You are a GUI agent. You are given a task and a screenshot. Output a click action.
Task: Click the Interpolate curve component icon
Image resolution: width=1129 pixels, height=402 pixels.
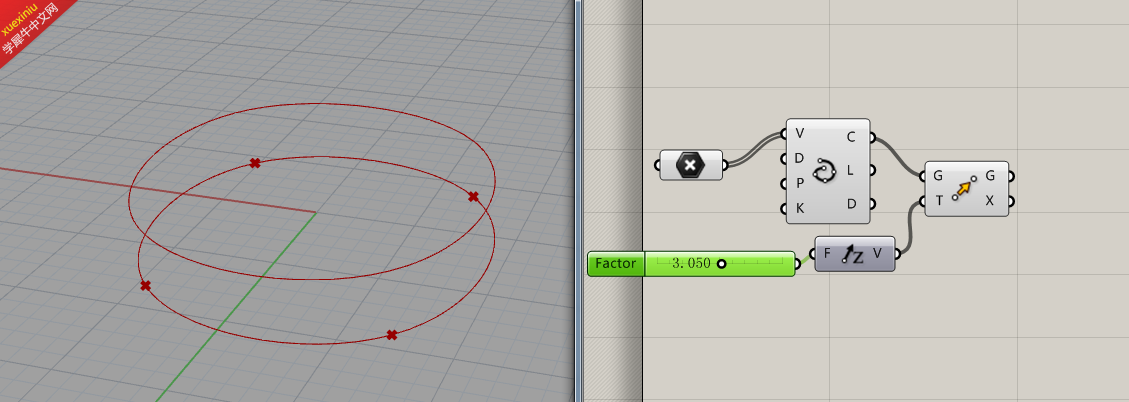tap(824, 171)
